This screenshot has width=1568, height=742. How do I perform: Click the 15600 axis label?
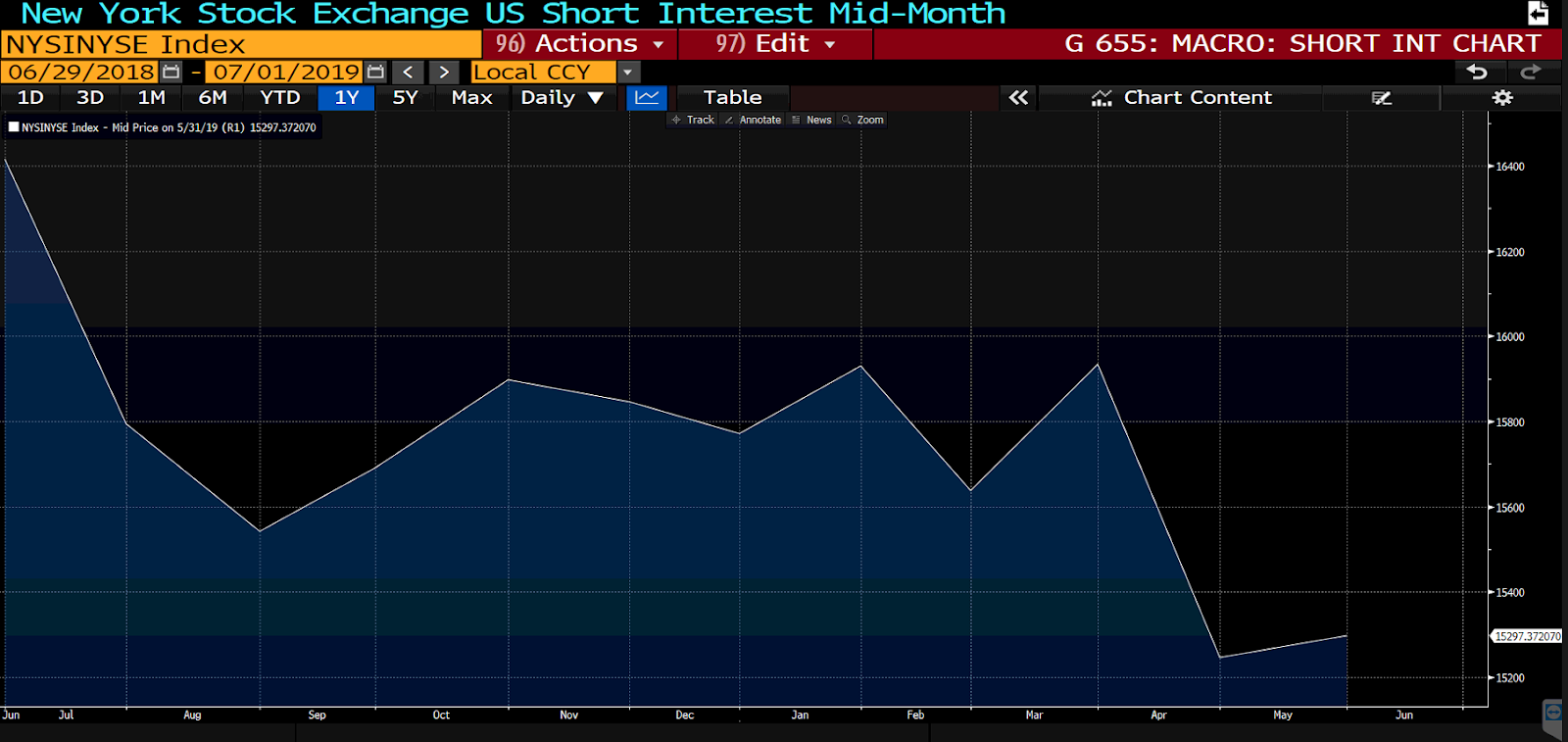[1510, 508]
